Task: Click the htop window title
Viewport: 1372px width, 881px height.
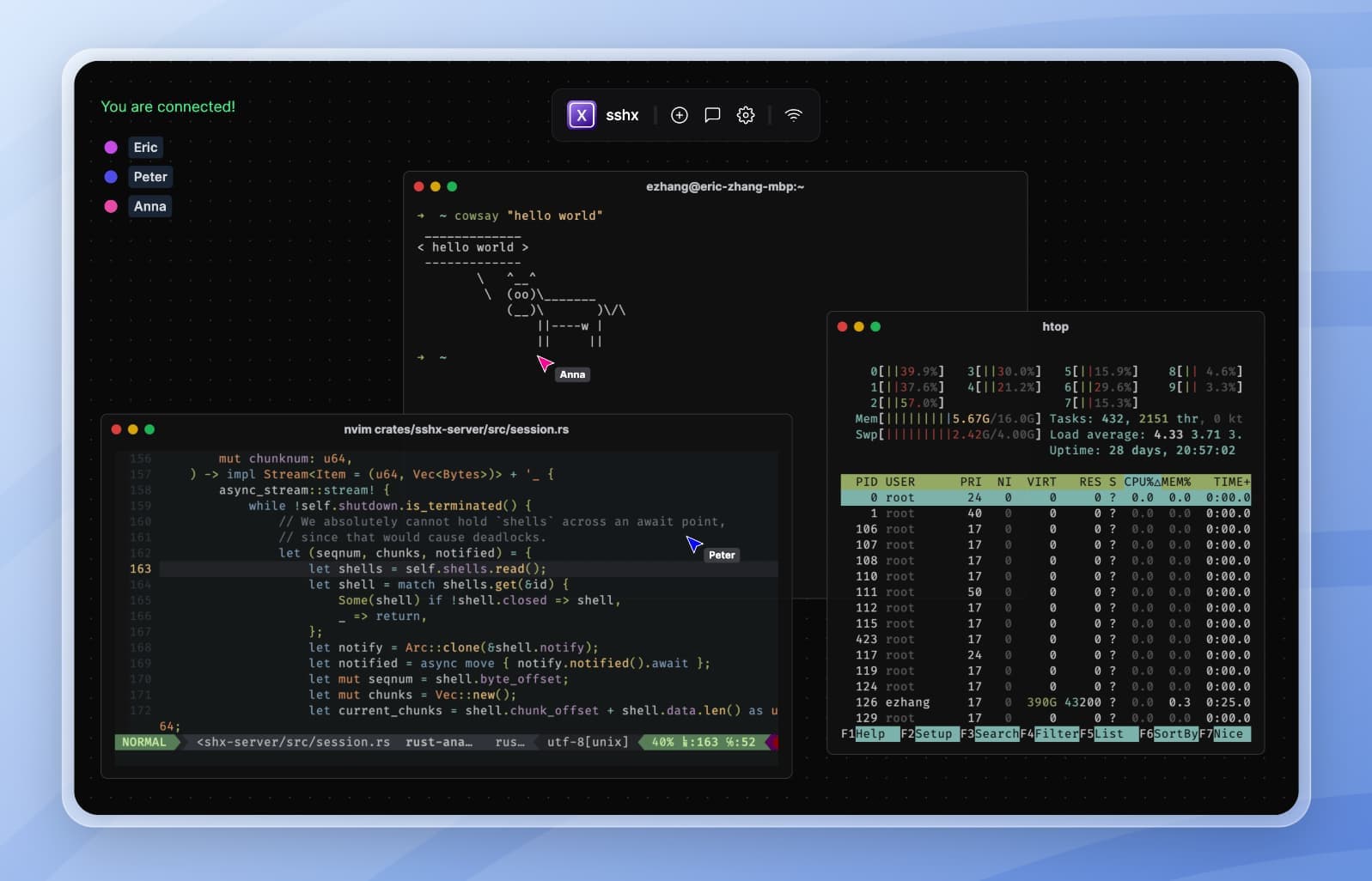Action: pyautogui.click(x=1055, y=326)
